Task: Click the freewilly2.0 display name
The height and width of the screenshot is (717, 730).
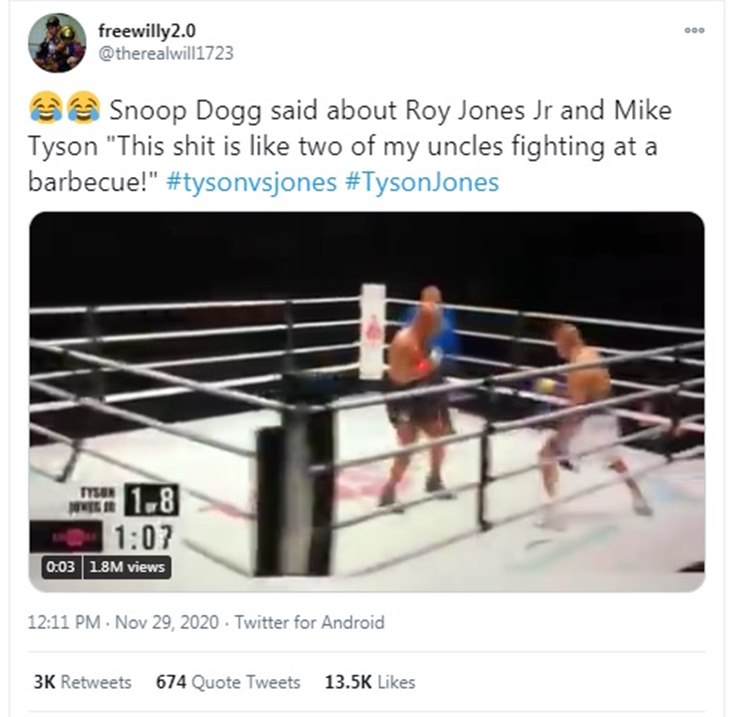Action: pyautogui.click(x=147, y=31)
